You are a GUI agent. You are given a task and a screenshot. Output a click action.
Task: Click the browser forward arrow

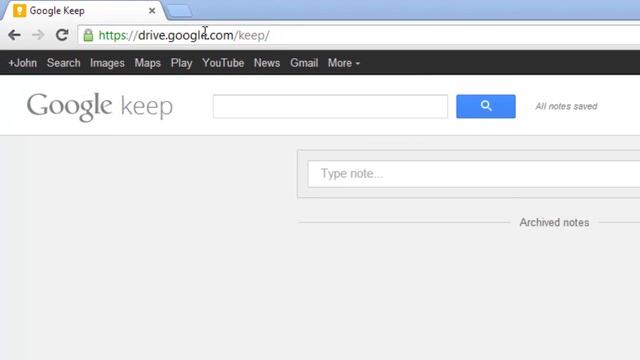(x=38, y=35)
